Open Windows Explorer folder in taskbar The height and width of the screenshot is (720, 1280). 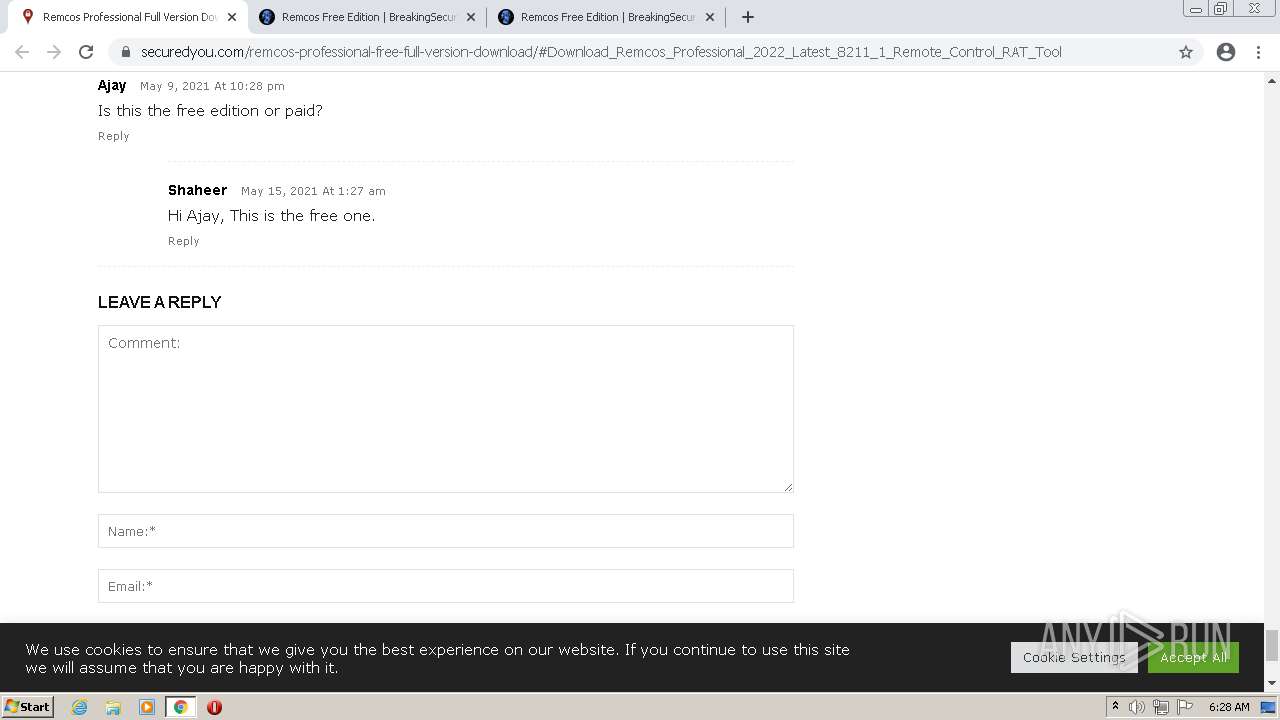click(x=113, y=707)
